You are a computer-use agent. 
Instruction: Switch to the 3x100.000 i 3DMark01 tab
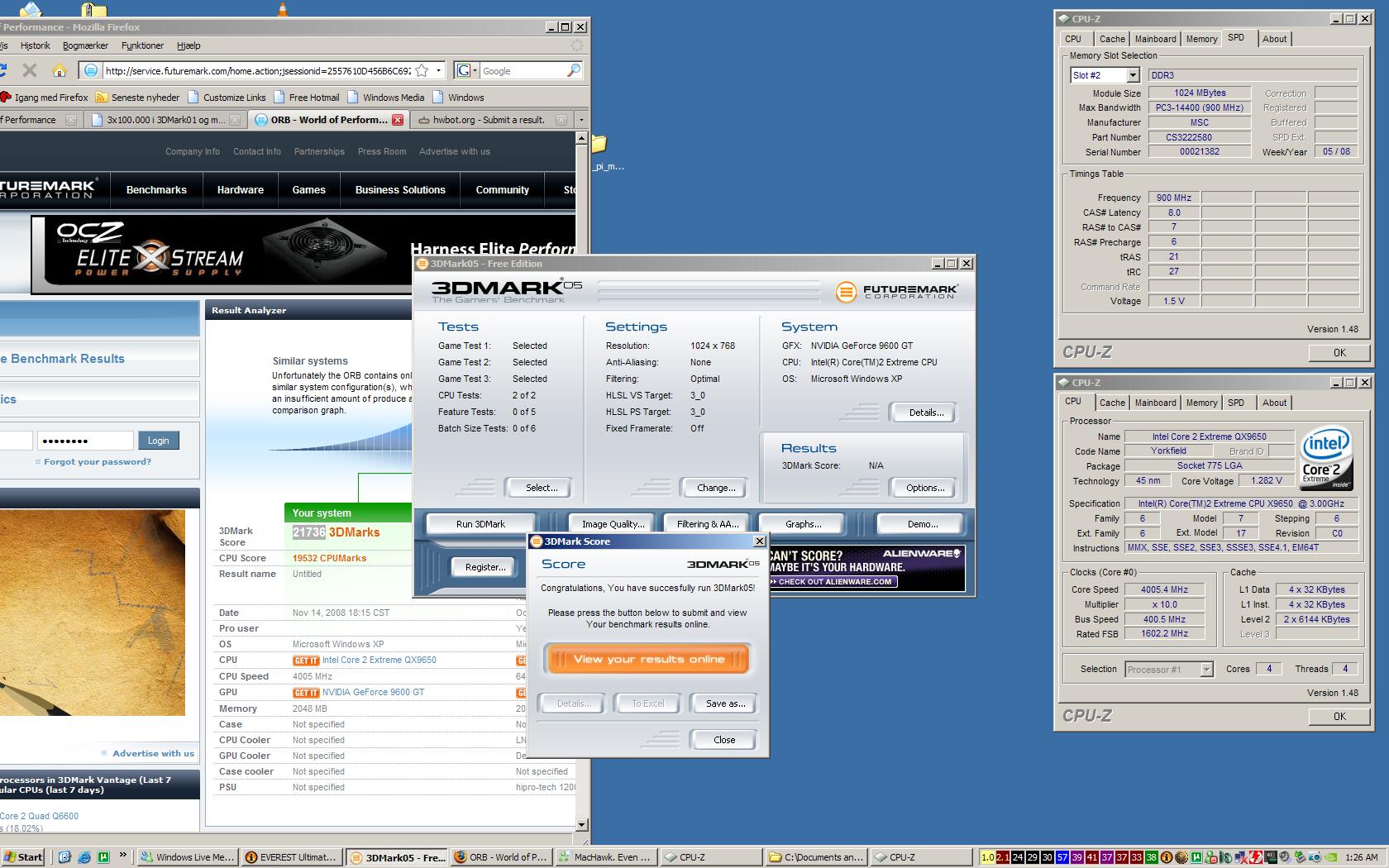pyautogui.click(x=165, y=120)
